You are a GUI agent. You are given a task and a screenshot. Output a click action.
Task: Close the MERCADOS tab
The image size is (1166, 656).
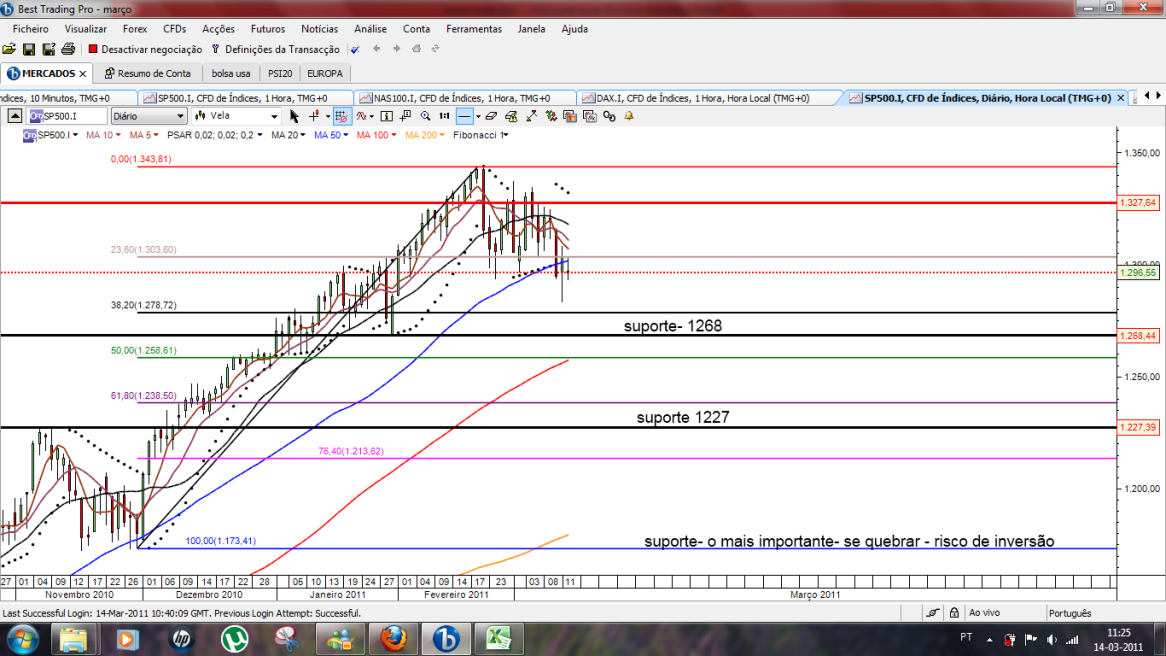83,74
